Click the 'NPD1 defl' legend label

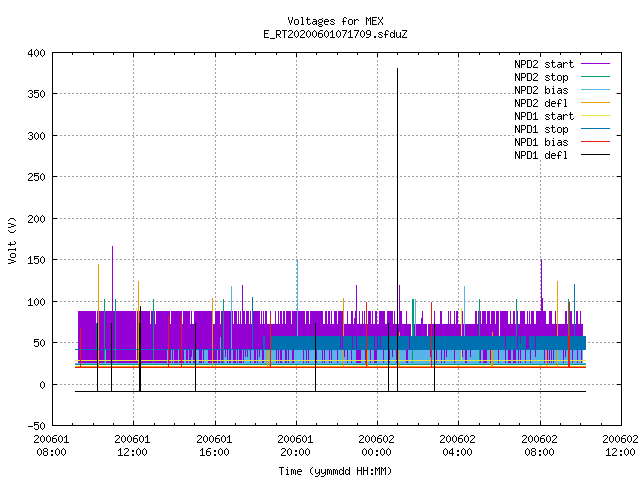541,156
